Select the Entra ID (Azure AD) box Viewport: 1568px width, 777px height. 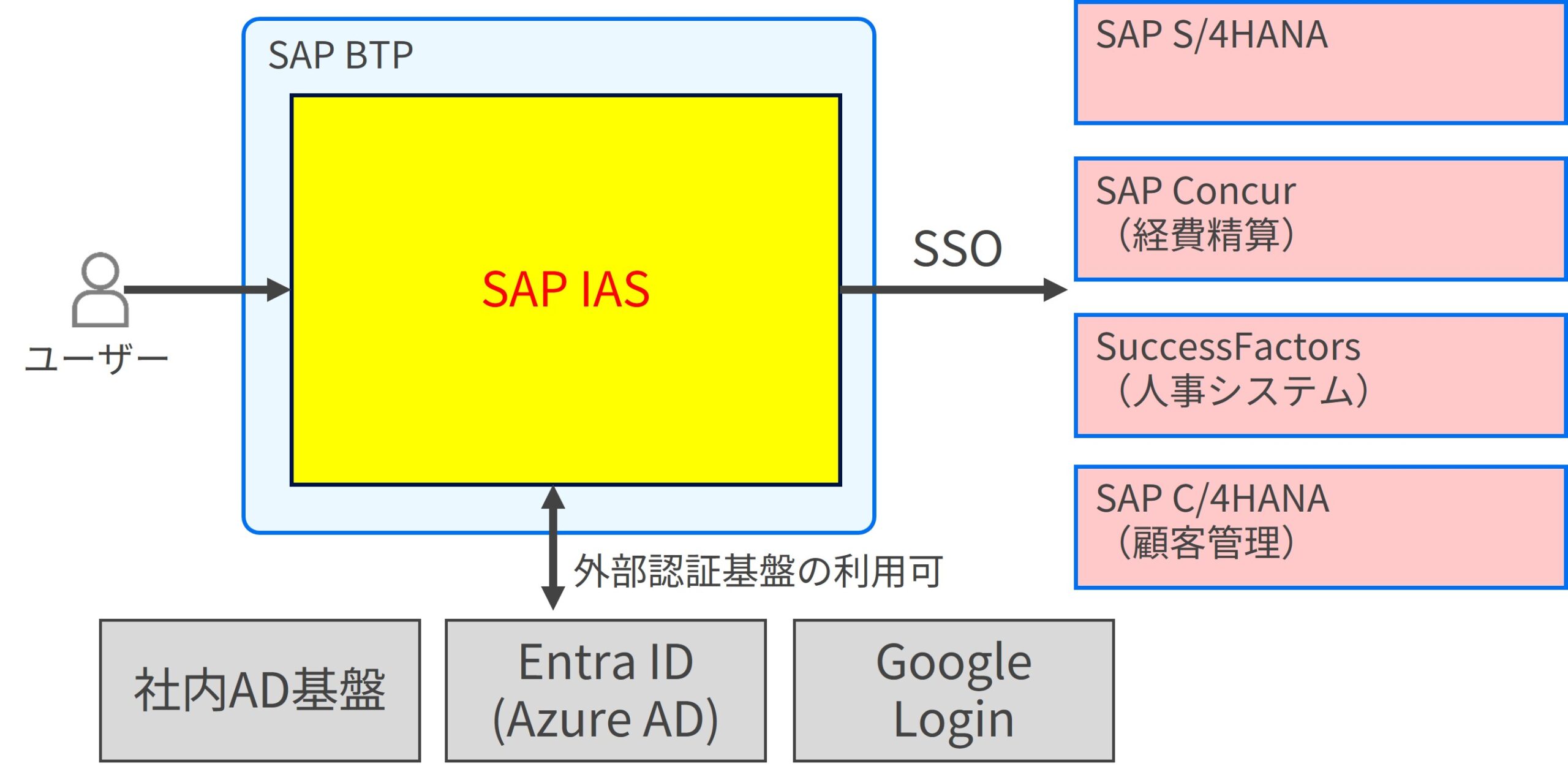coord(605,691)
